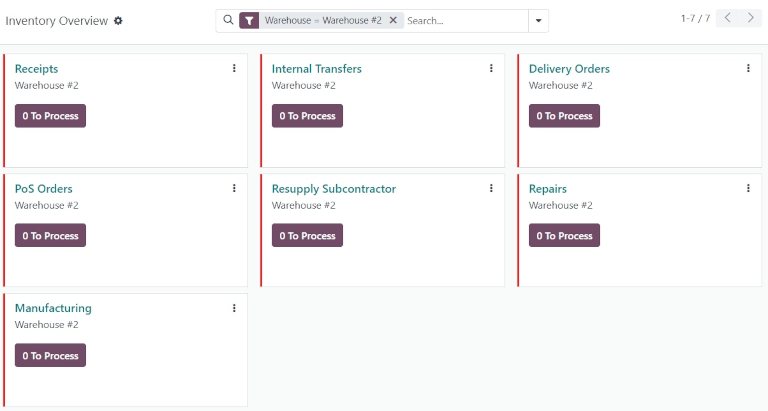Click Warehouse #2 text under PoS Orders

(47, 205)
